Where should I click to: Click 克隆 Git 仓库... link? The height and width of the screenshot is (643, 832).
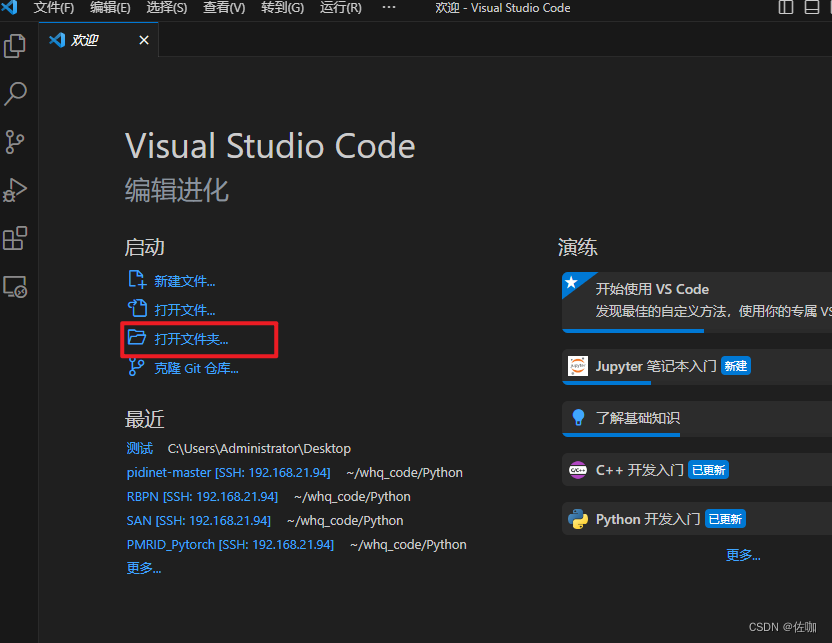pyautogui.click(x=196, y=368)
